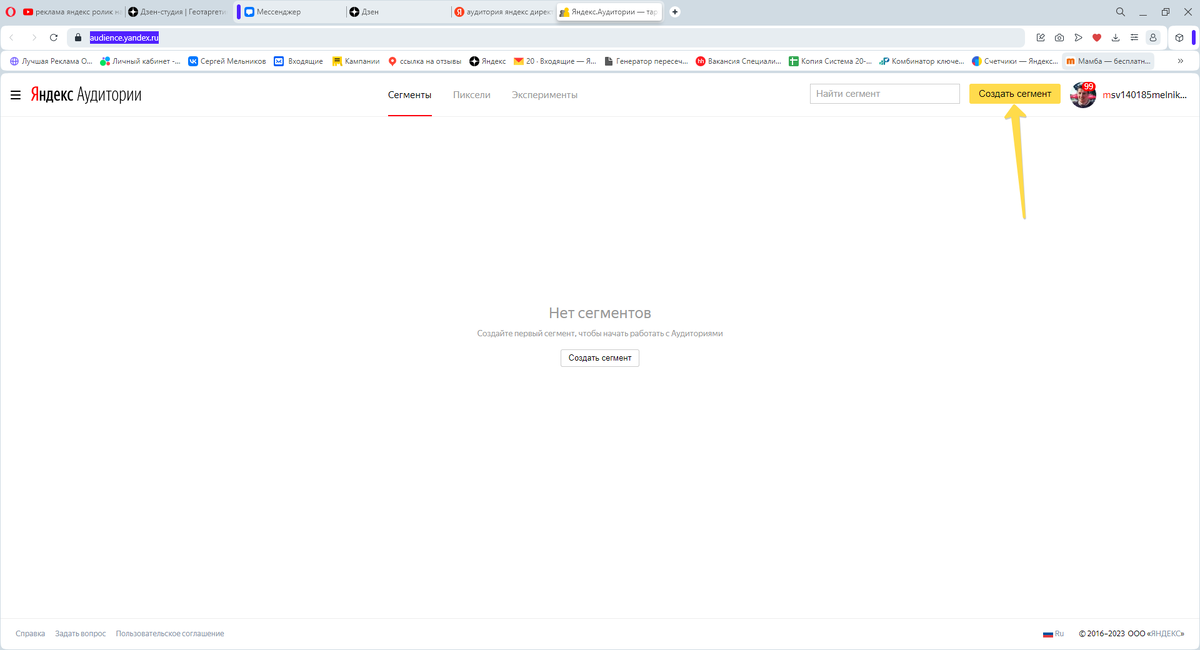Open the Сегменты tab

pos(410,95)
